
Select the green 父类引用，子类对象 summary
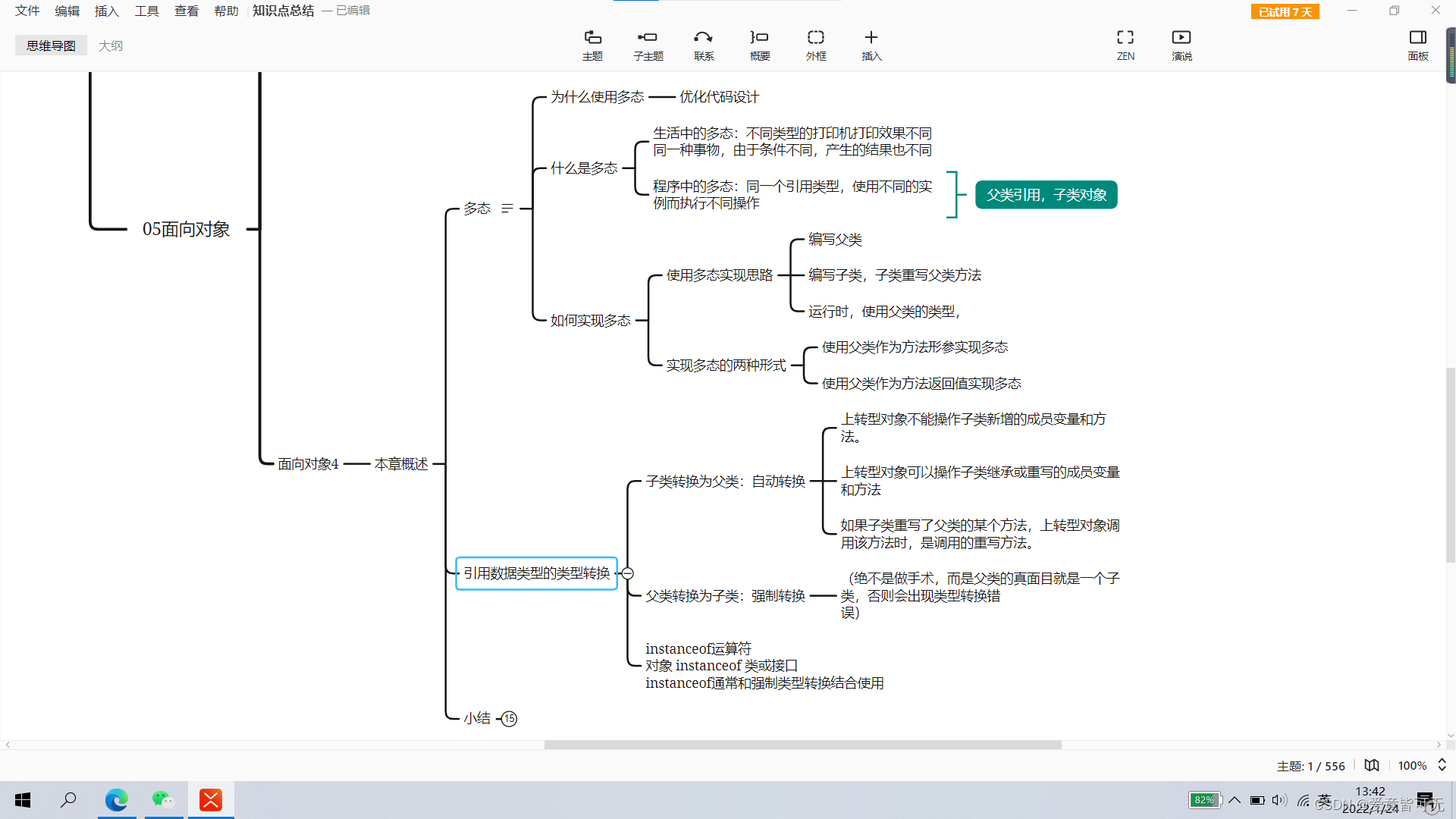pos(1046,195)
